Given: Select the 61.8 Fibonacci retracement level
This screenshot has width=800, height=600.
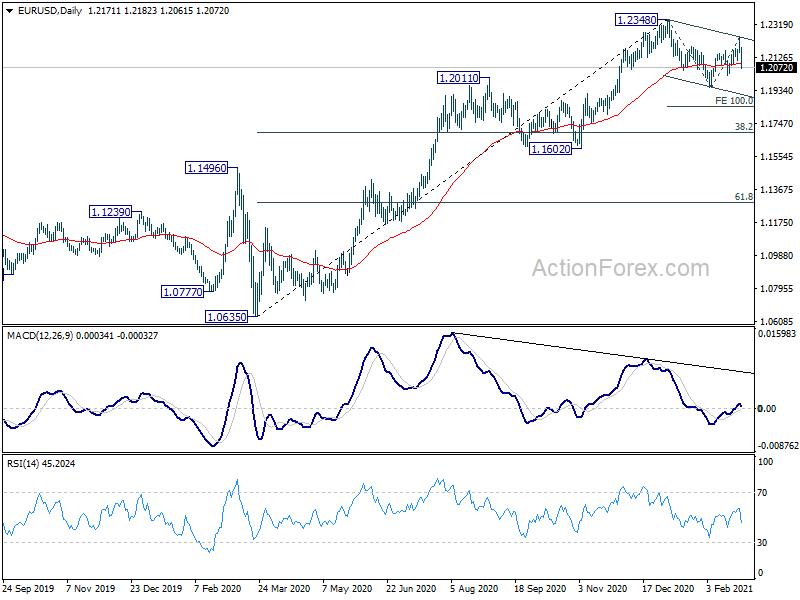Looking at the screenshot, I should coord(743,196).
